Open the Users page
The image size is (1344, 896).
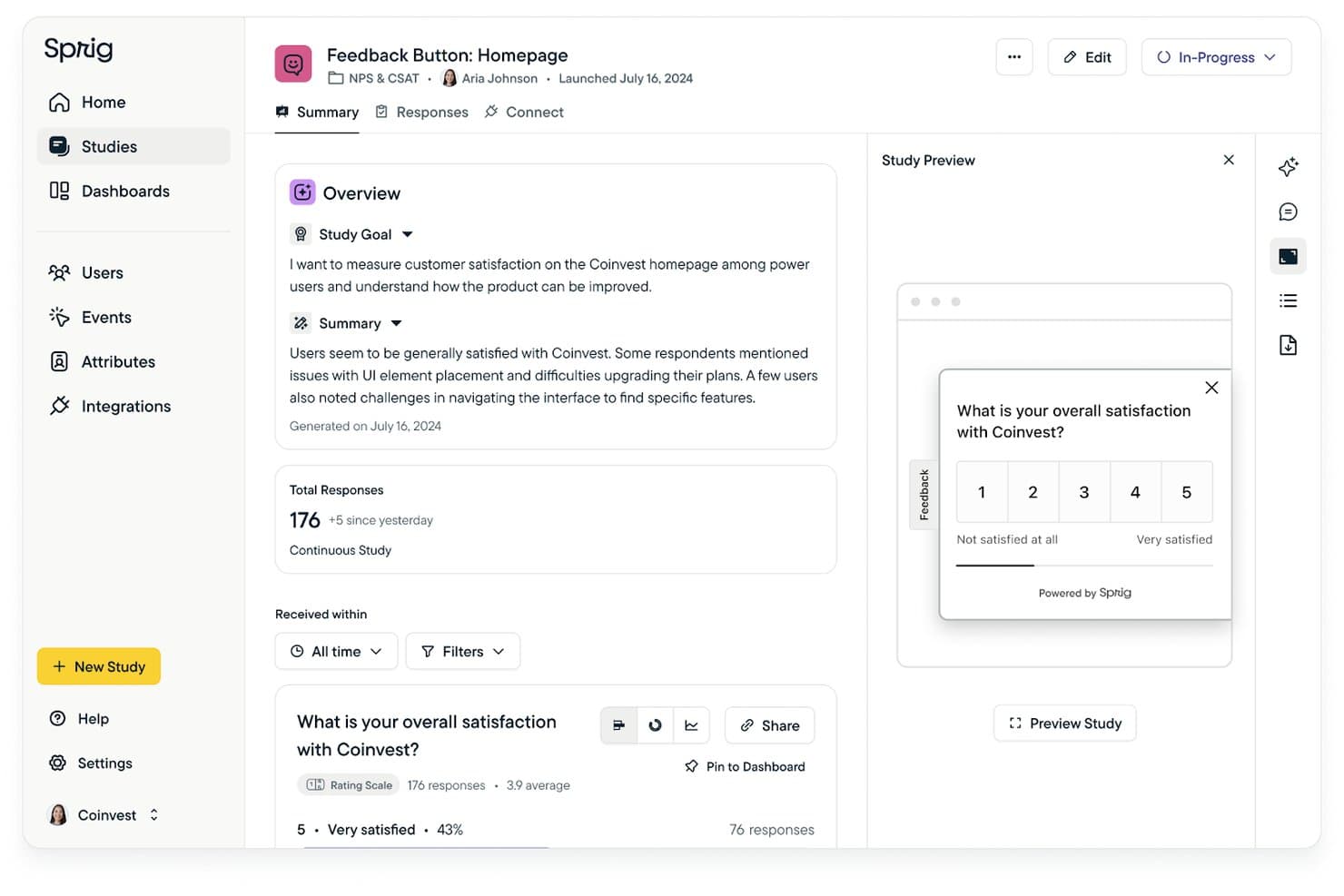[133, 272]
